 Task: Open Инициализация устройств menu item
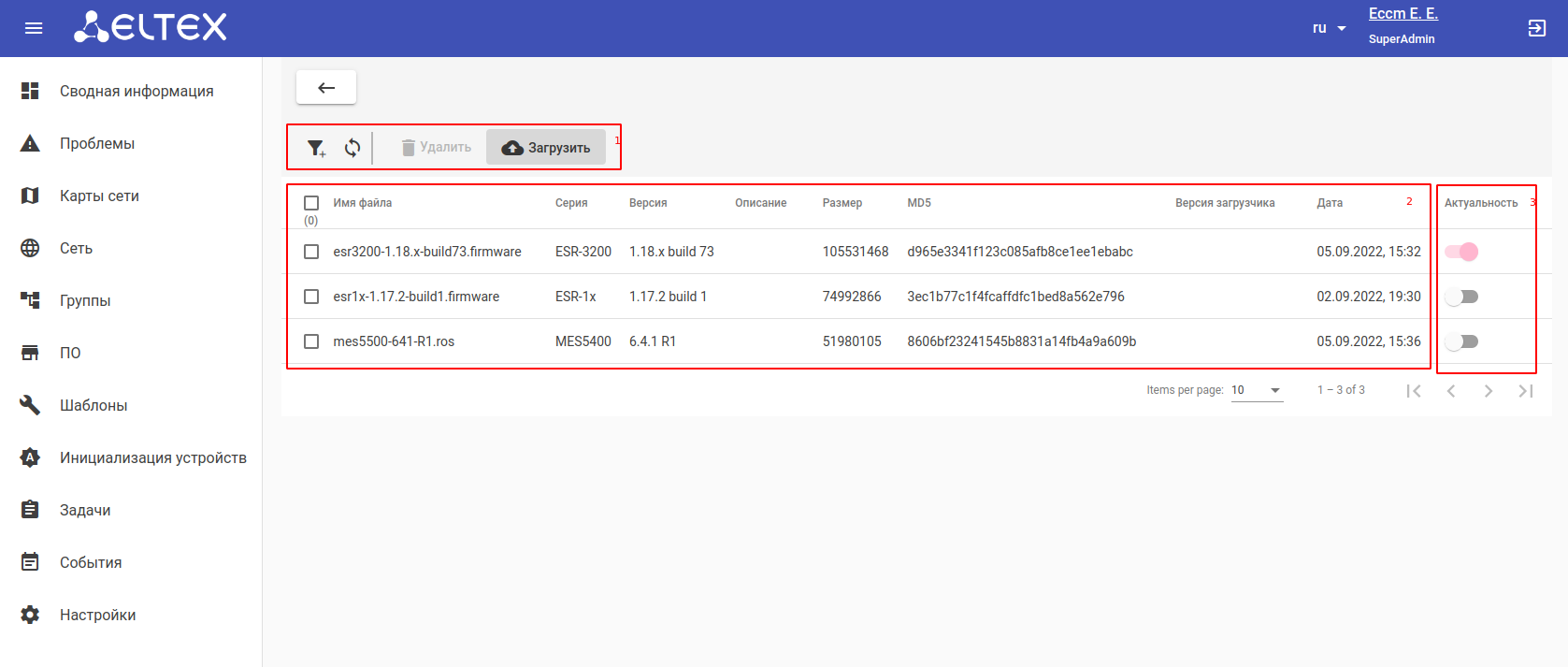pyautogui.click(x=131, y=457)
